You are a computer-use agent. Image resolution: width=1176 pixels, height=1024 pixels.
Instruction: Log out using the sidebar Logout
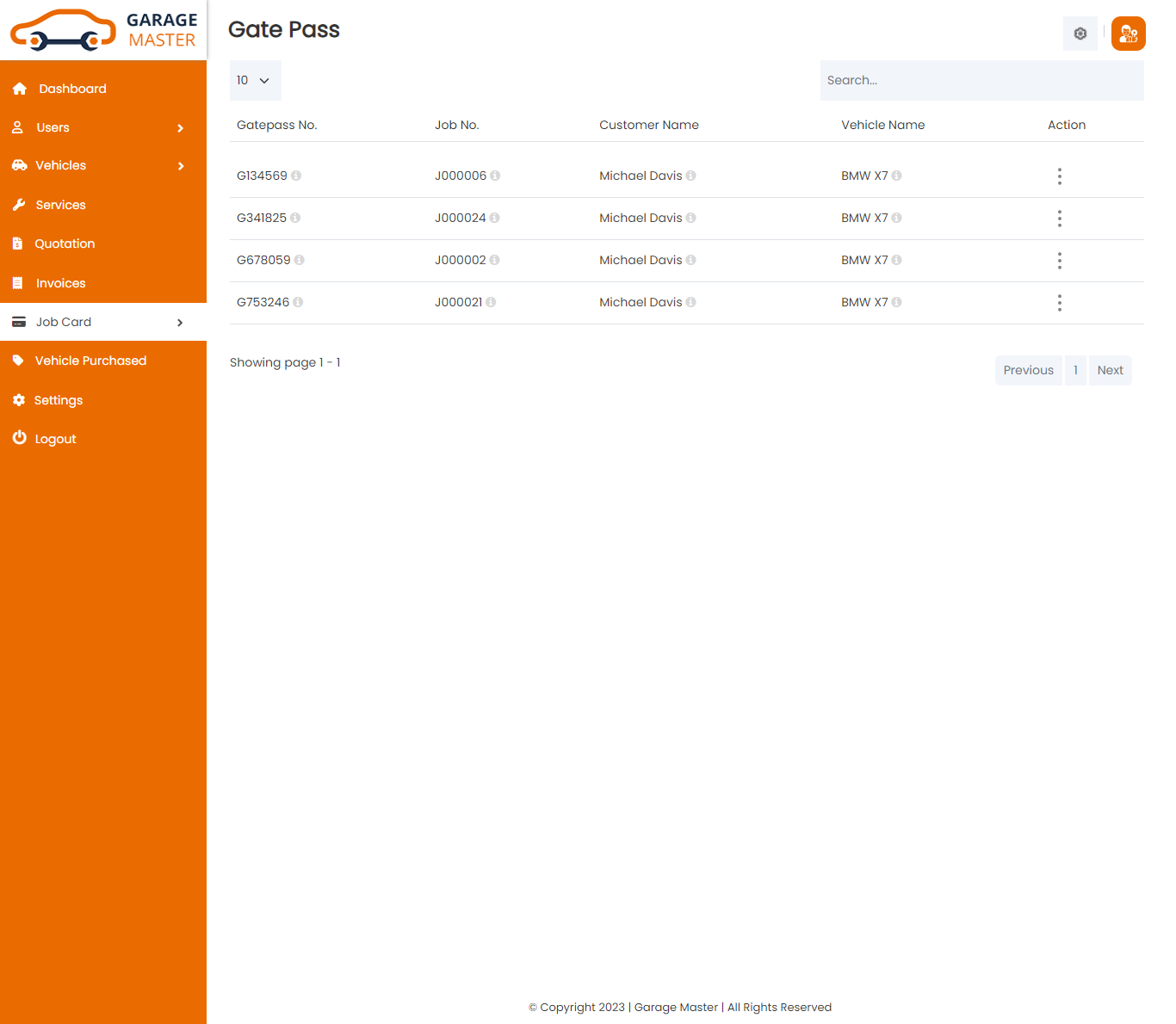55,439
